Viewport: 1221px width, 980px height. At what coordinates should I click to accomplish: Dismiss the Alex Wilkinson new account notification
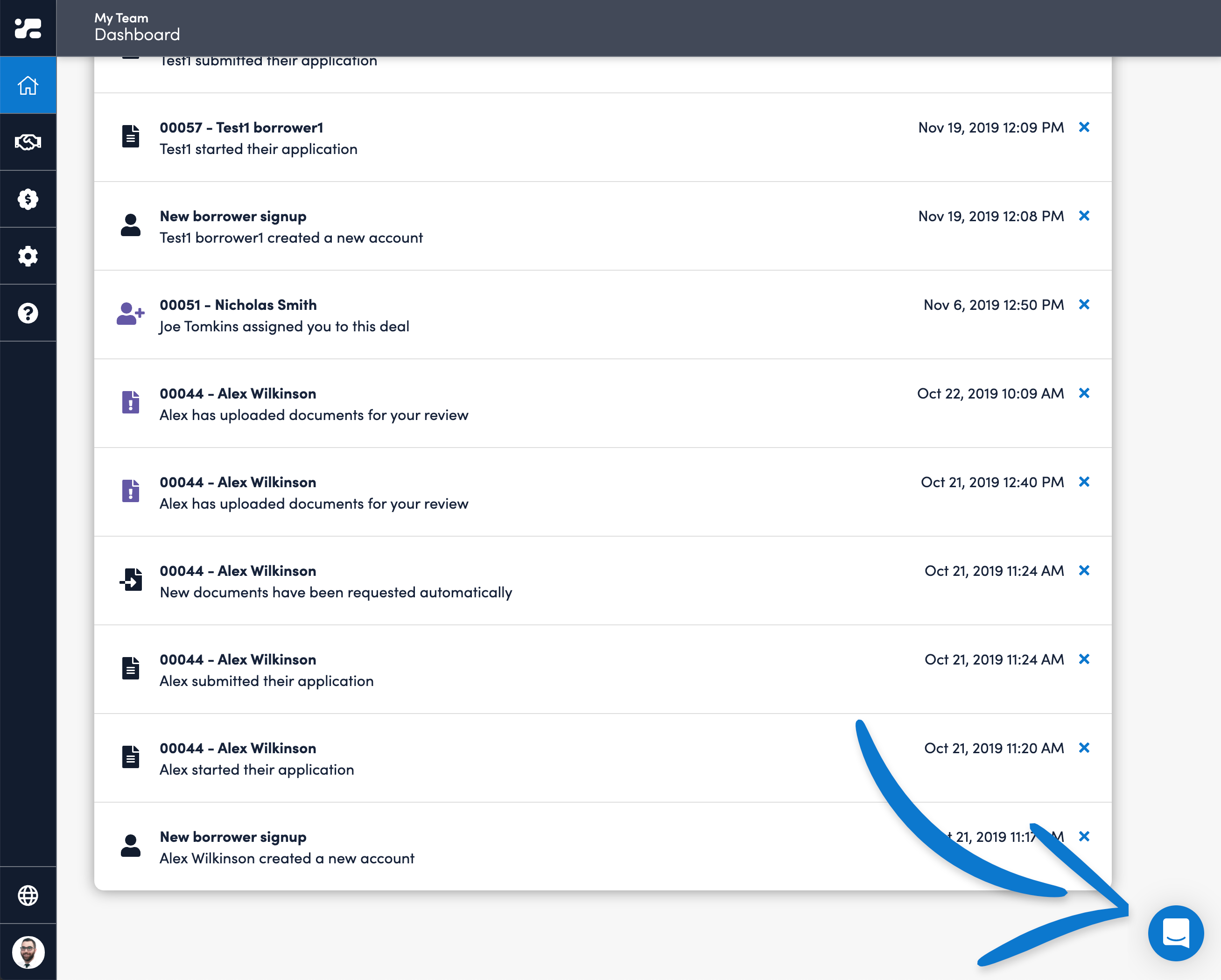pyautogui.click(x=1084, y=836)
